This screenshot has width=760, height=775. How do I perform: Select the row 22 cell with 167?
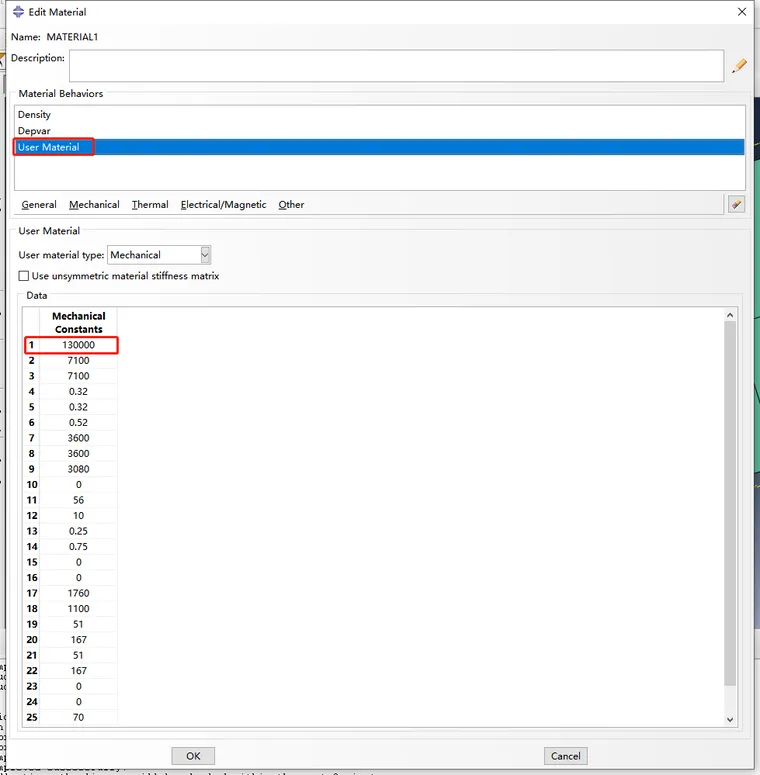[x=79, y=671]
